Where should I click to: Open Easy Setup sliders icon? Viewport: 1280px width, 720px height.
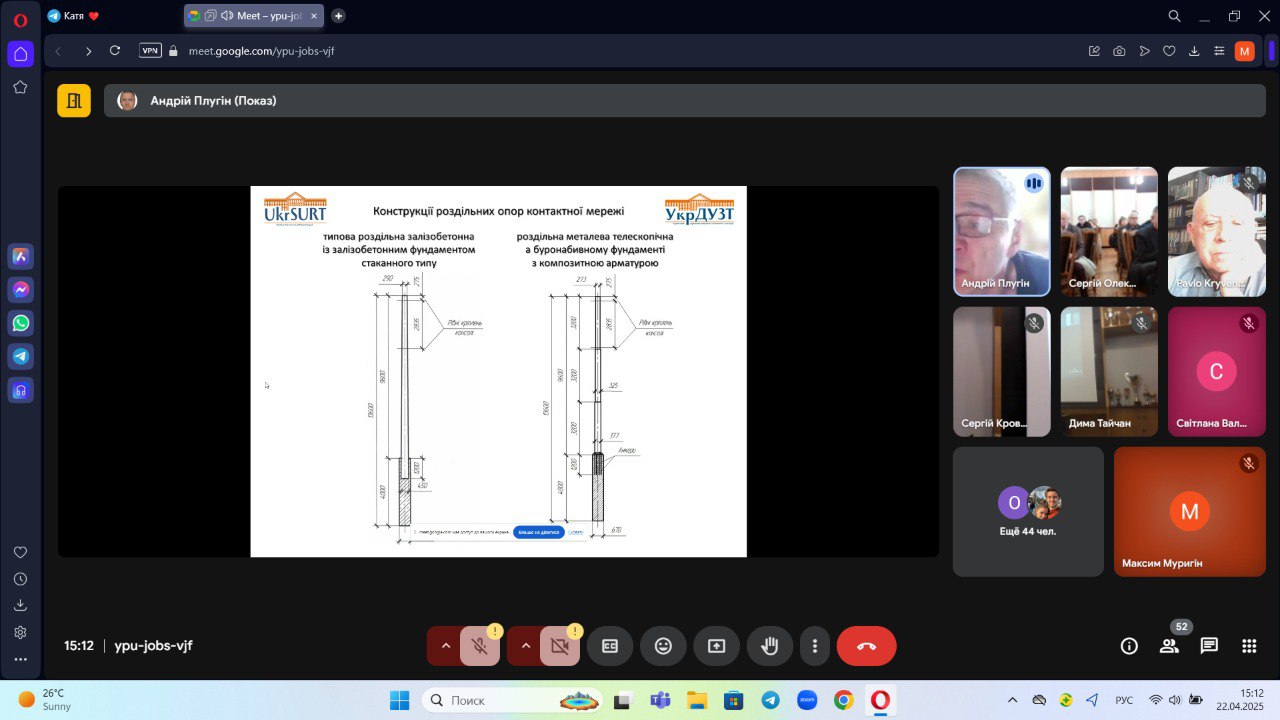pos(1219,51)
